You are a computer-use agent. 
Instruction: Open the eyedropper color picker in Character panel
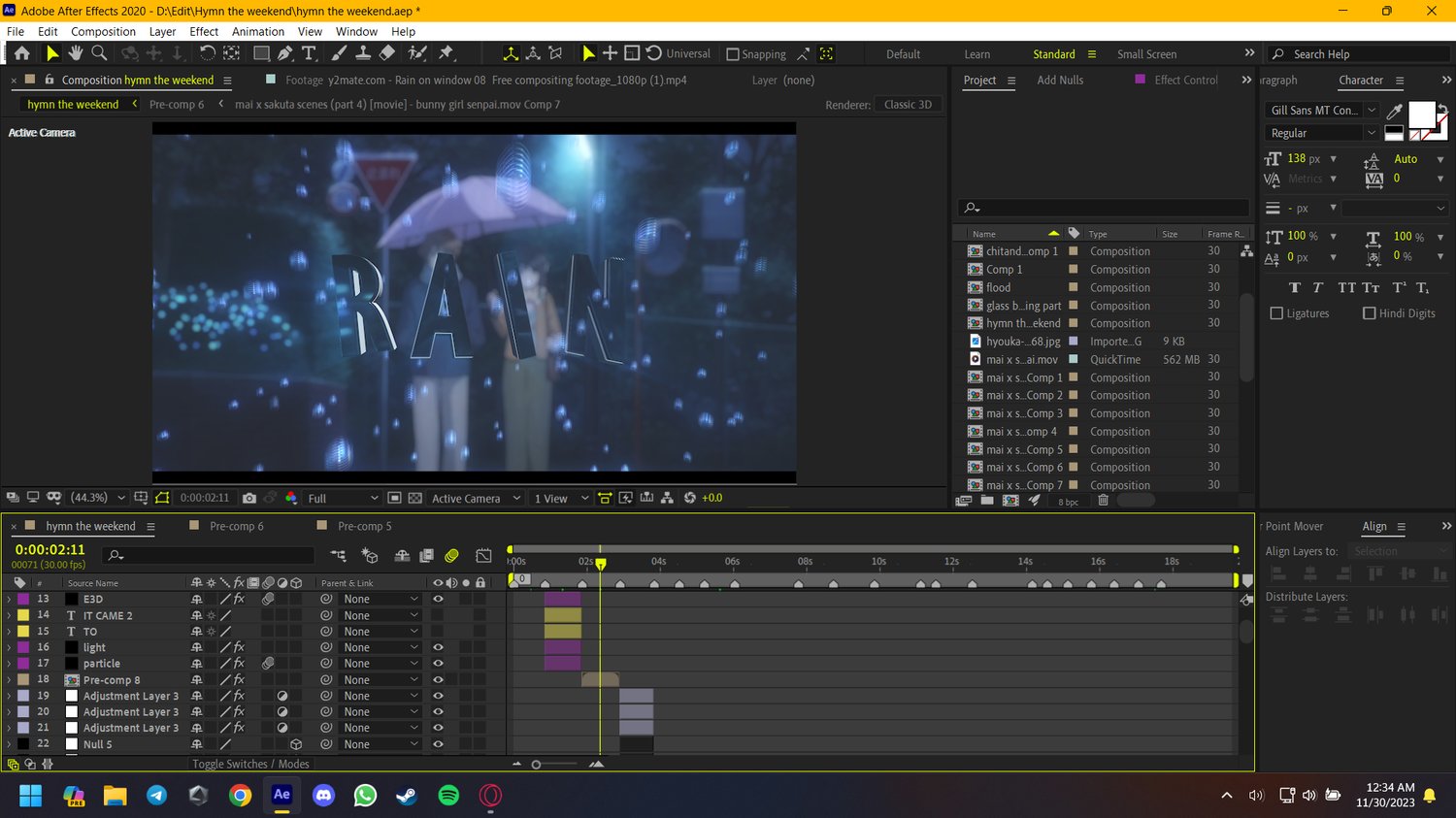[1395, 111]
